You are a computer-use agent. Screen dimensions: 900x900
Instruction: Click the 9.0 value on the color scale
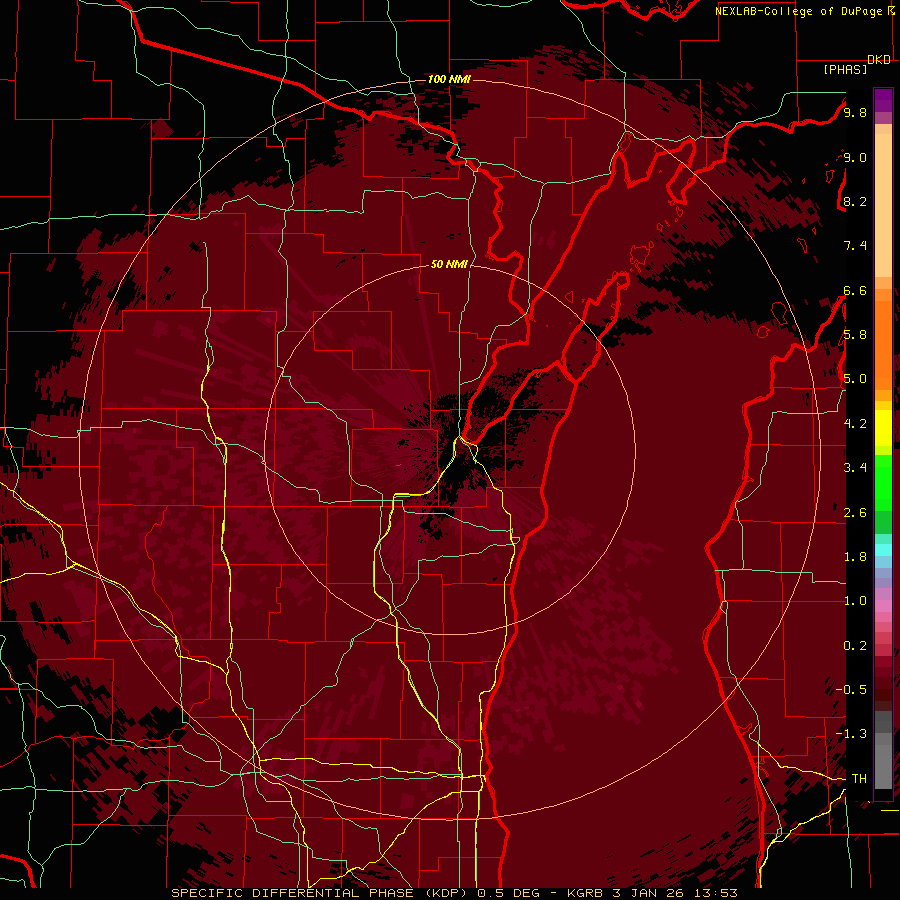pyautogui.click(x=855, y=157)
